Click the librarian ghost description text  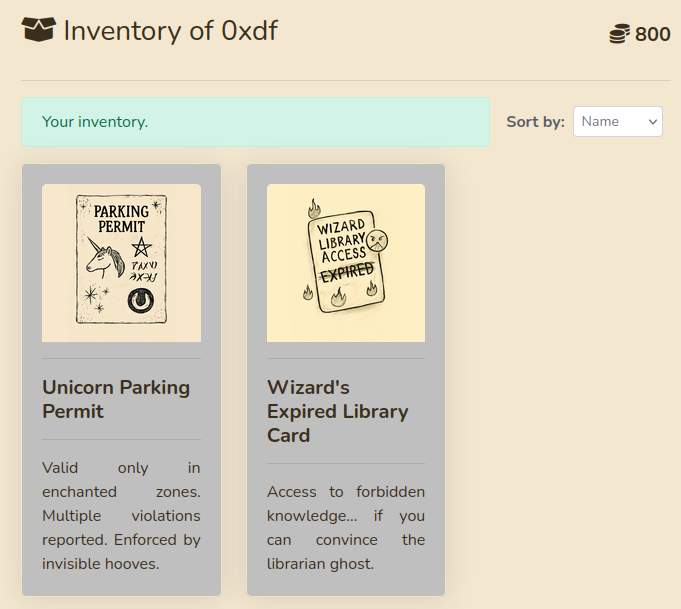[346, 527]
